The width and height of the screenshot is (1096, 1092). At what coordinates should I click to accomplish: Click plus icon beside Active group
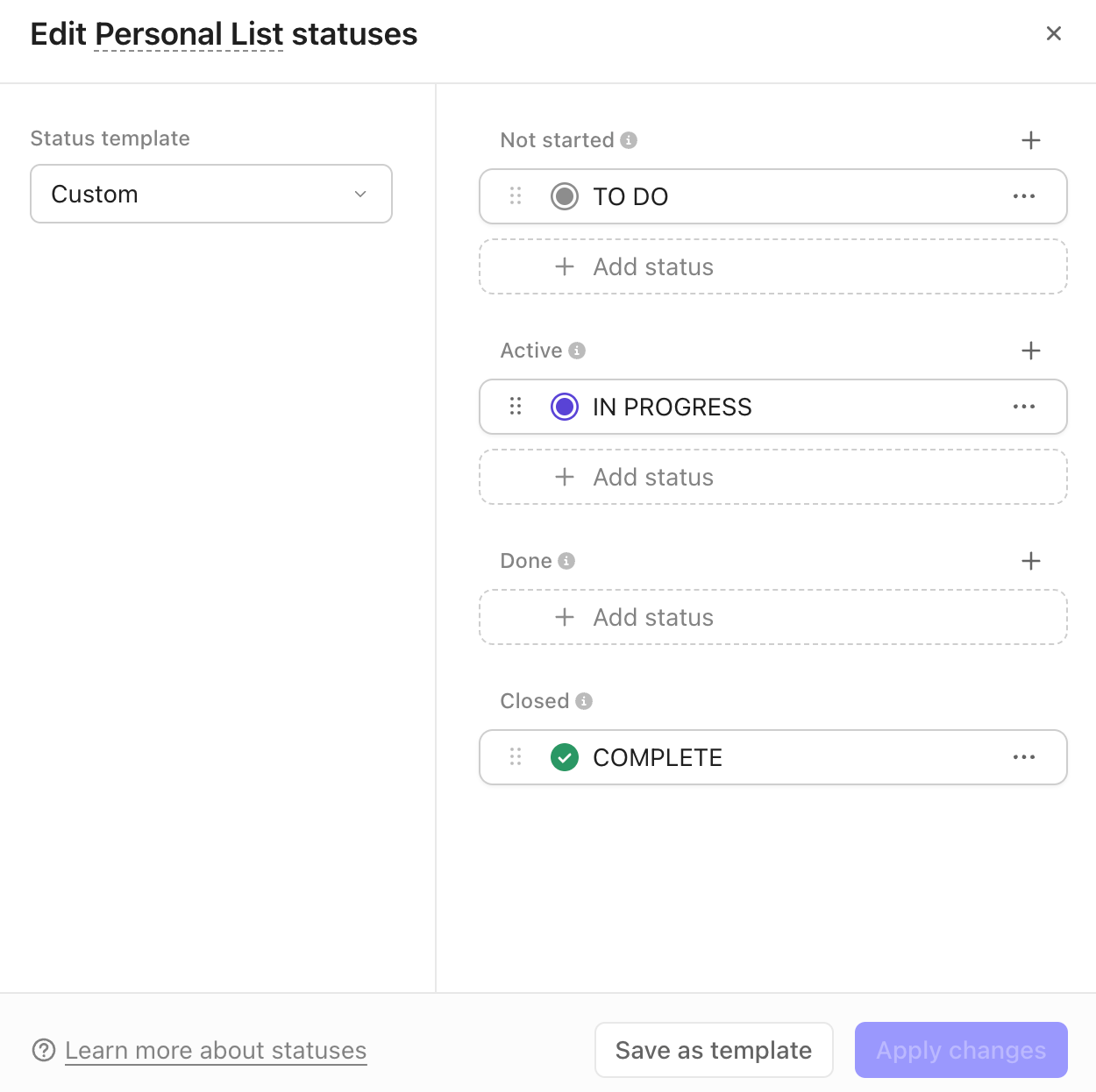pos(1031,350)
